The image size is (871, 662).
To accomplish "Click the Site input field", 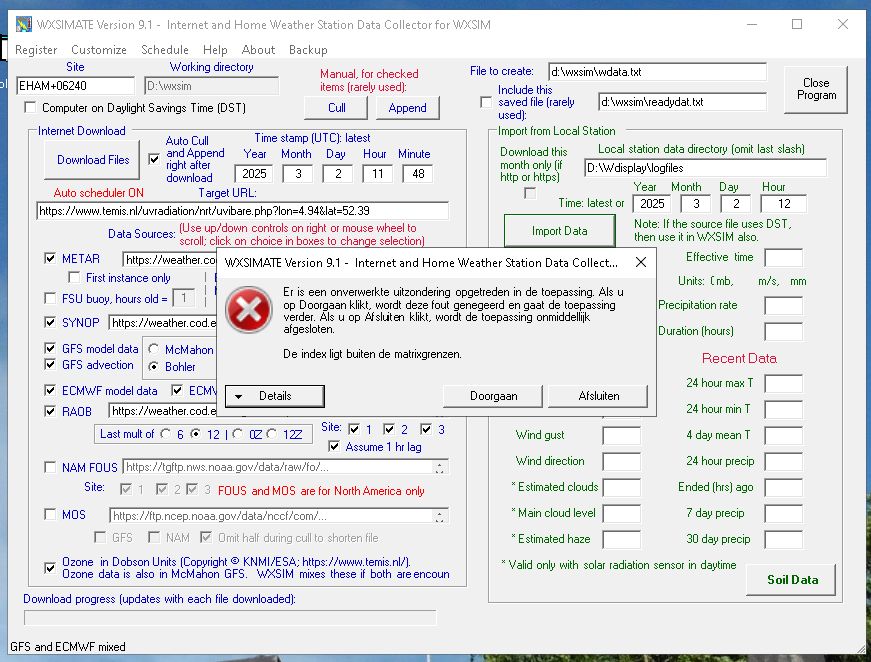I will [76, 86].
